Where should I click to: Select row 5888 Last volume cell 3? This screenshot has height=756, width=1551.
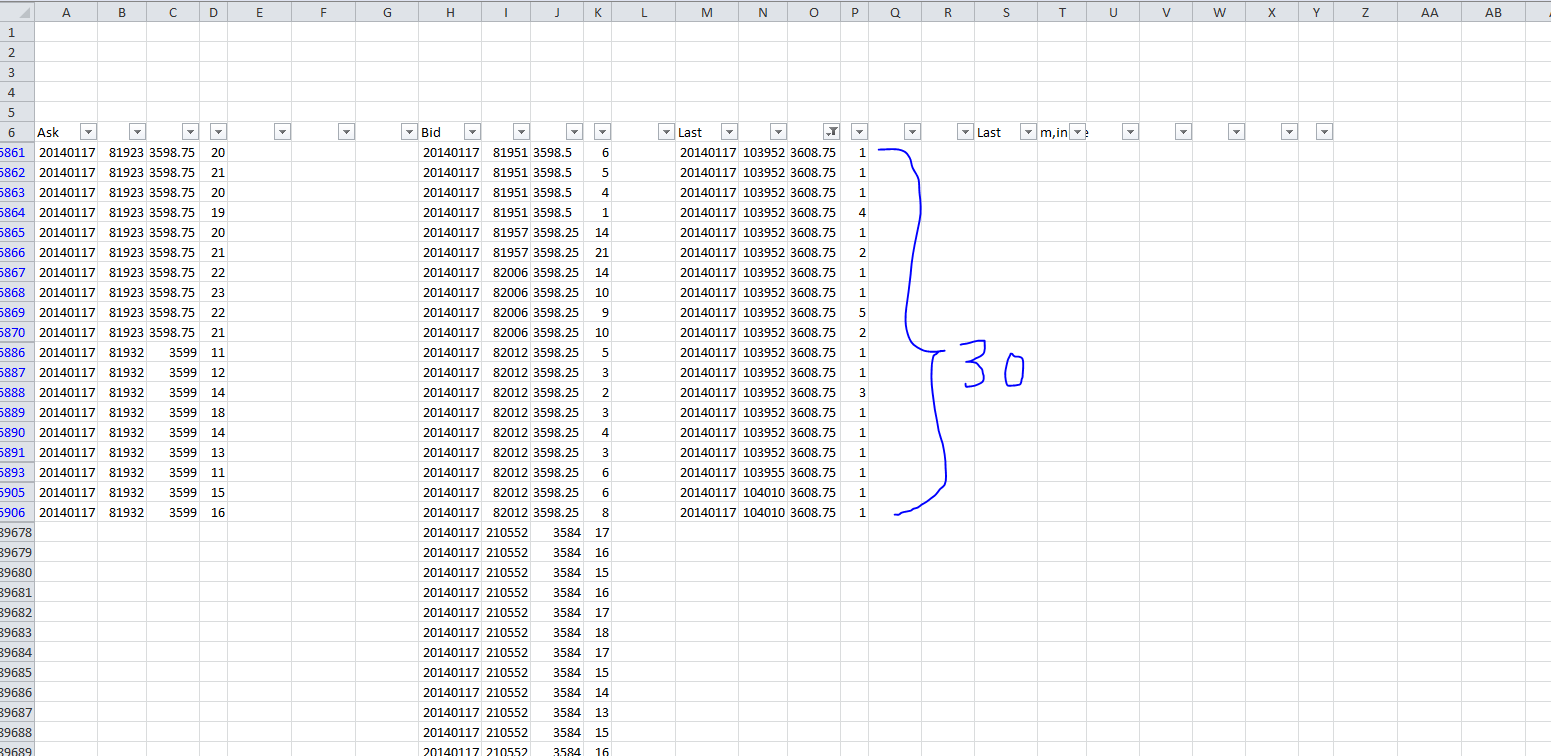click(x=854, y=392)
